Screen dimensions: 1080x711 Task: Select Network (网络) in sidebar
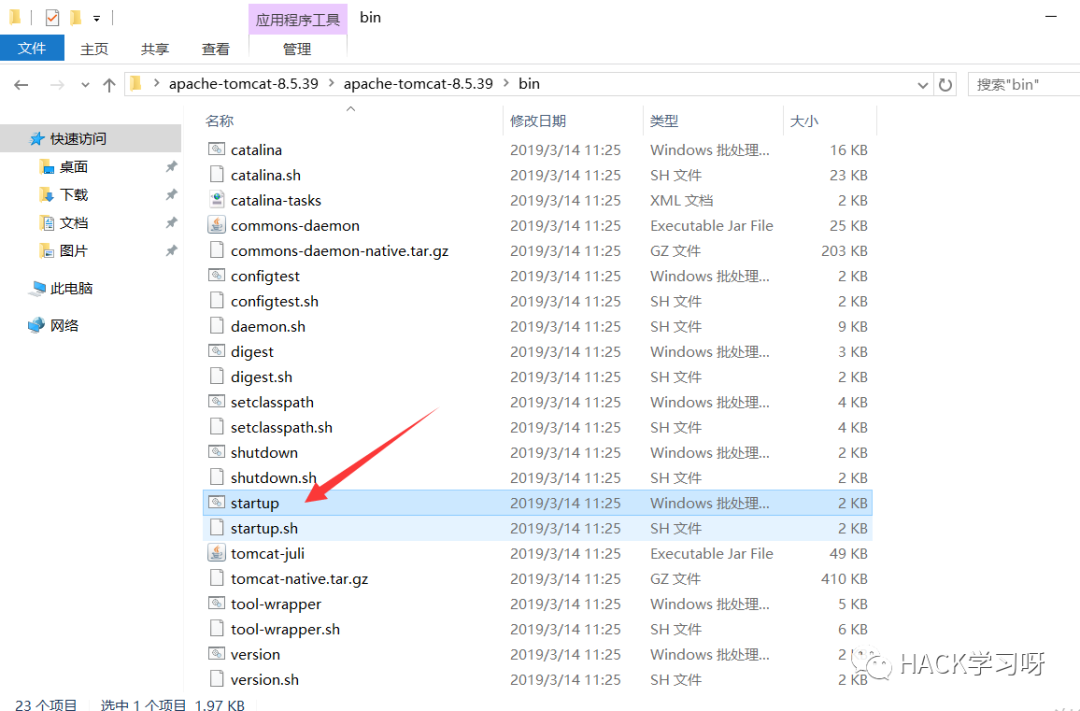tap(54, 325)
